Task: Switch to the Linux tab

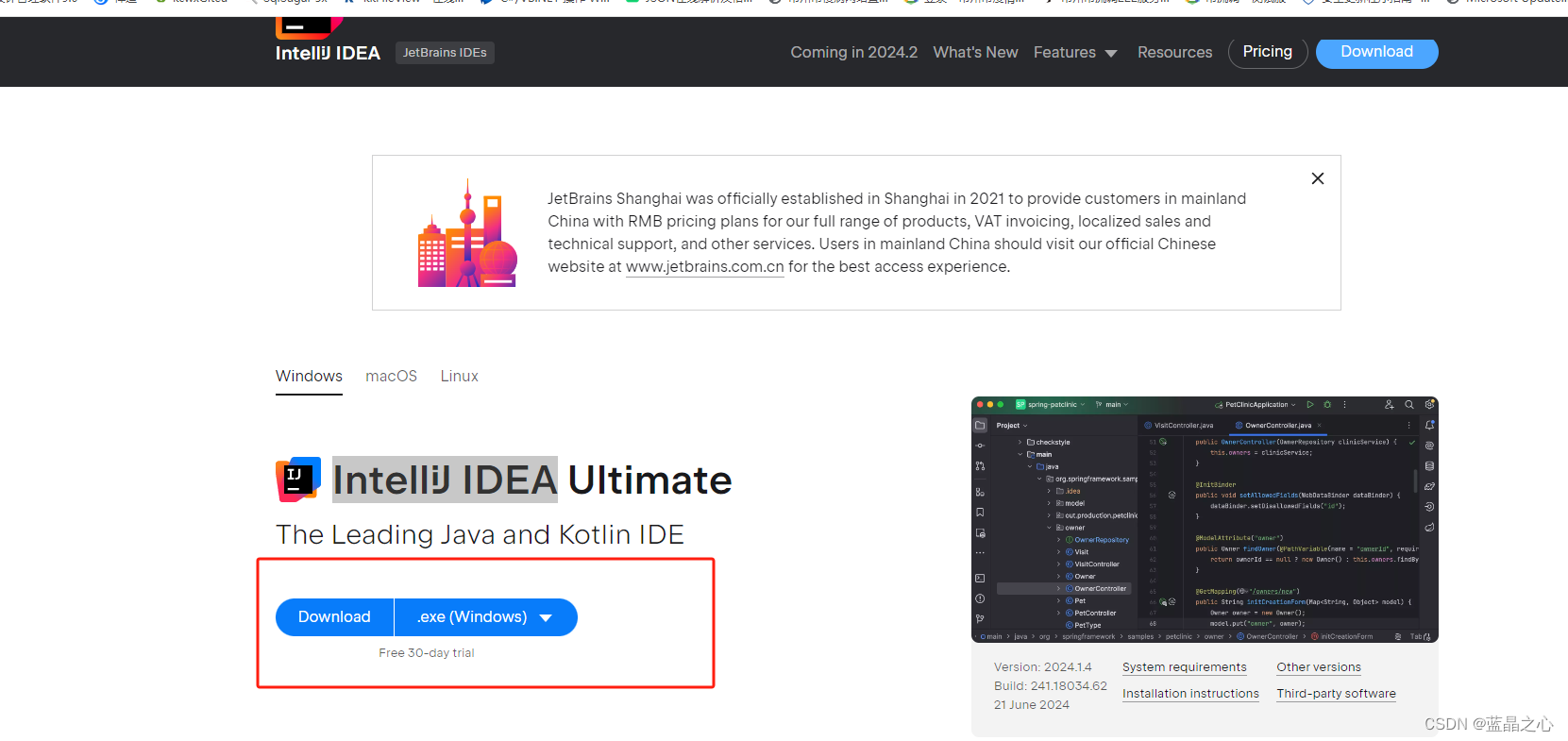Action: [x=459, y=377]
